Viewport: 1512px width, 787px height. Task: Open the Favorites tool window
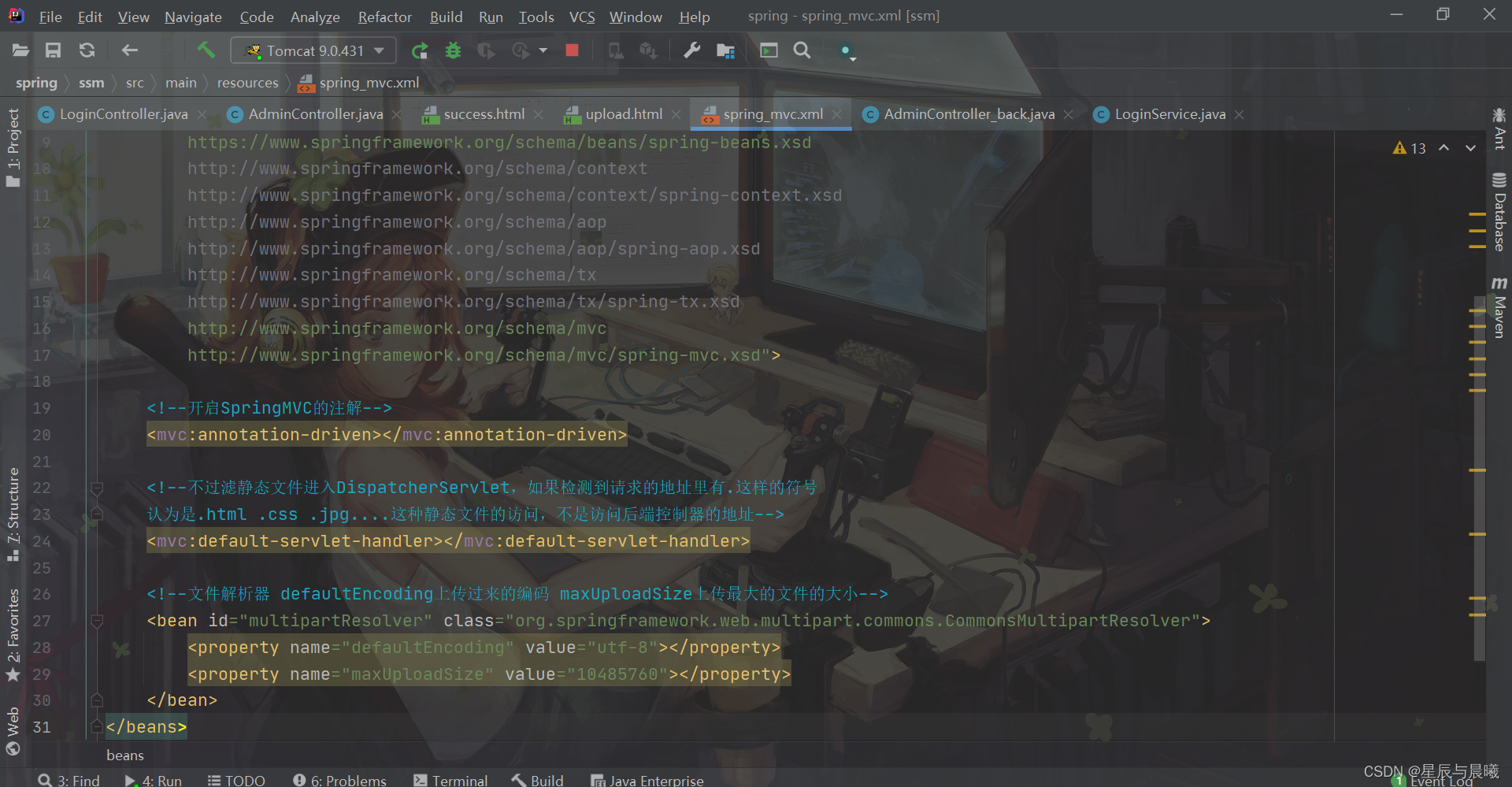tap(13, 634)
